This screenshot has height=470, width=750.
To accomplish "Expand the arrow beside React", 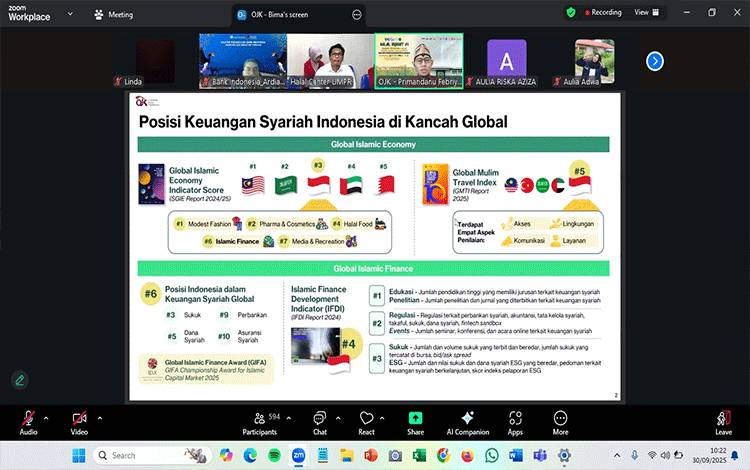I will click(382, 418).
